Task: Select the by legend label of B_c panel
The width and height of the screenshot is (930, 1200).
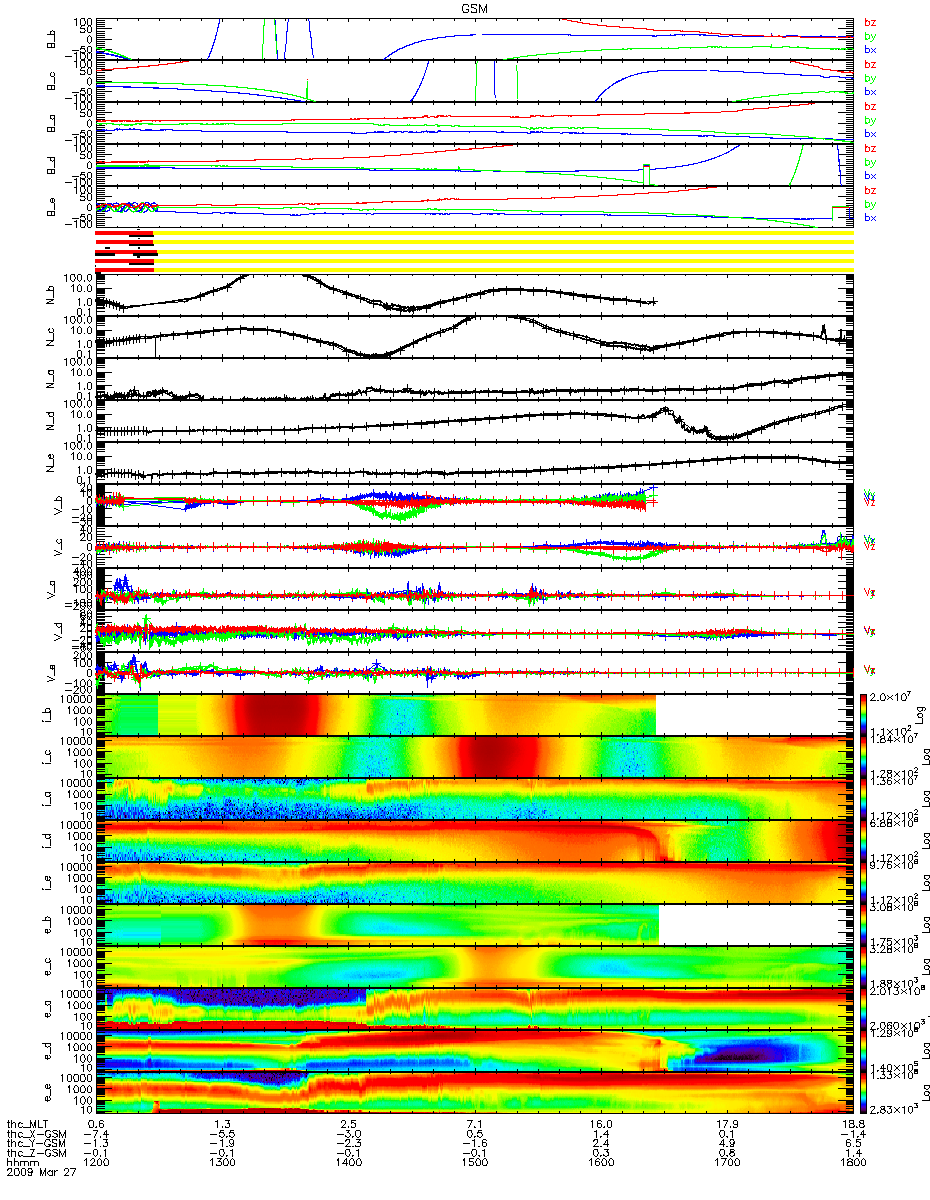Action: click(x=870, y=78)
